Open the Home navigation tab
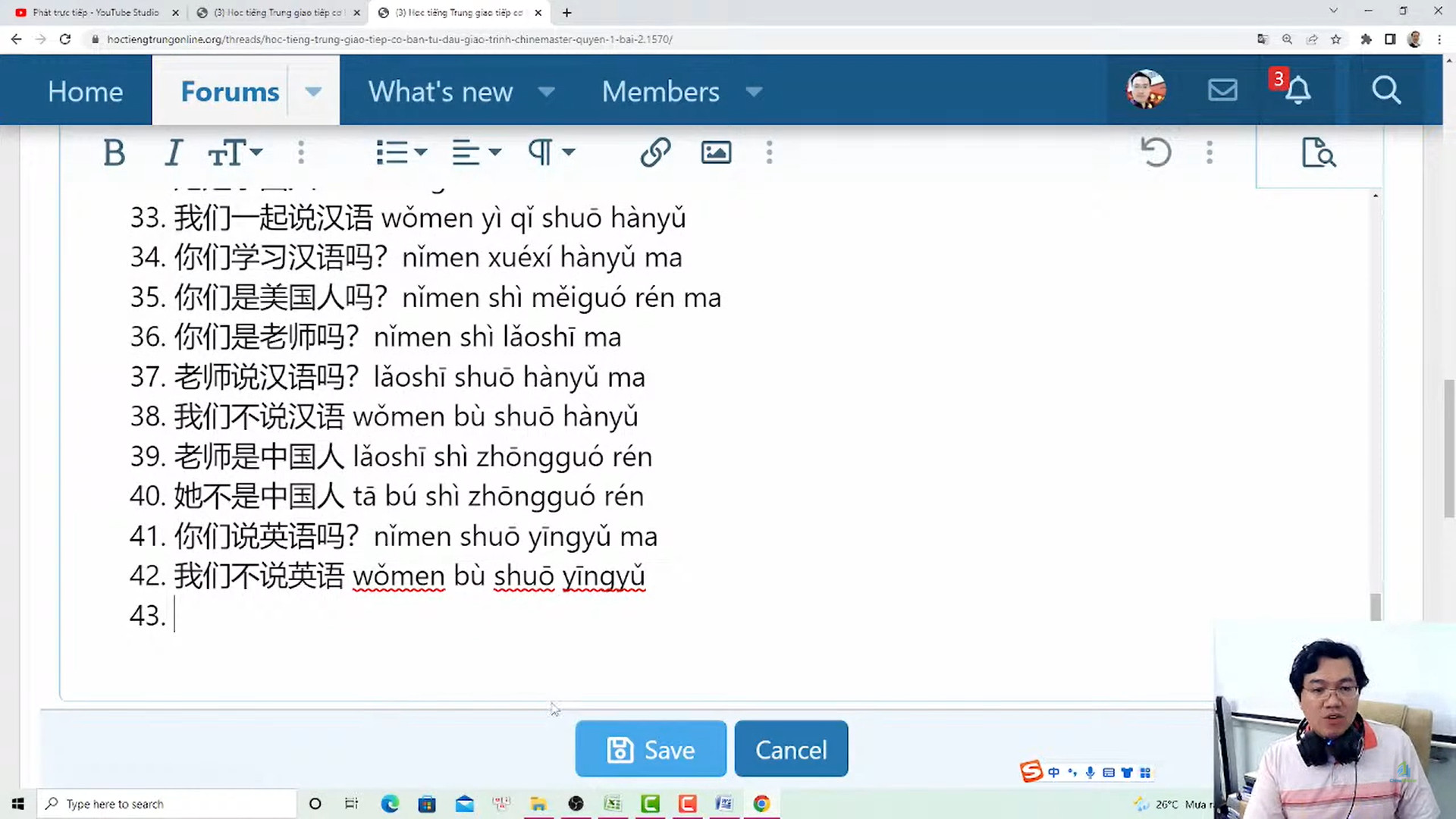The height and width of the screenshot is (819, 1456). tap(85, 92)
